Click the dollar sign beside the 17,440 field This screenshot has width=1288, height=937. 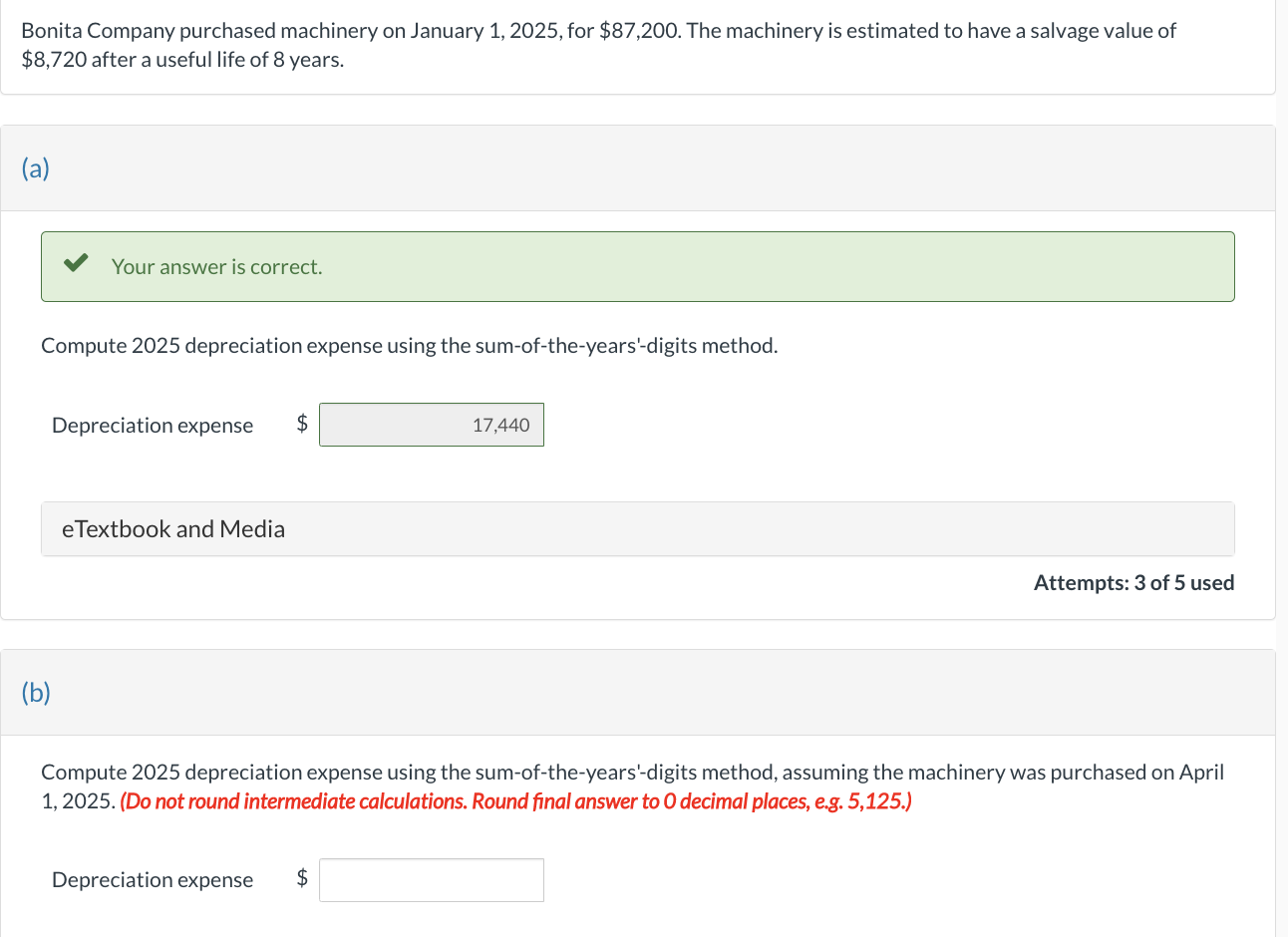point(302,424)
